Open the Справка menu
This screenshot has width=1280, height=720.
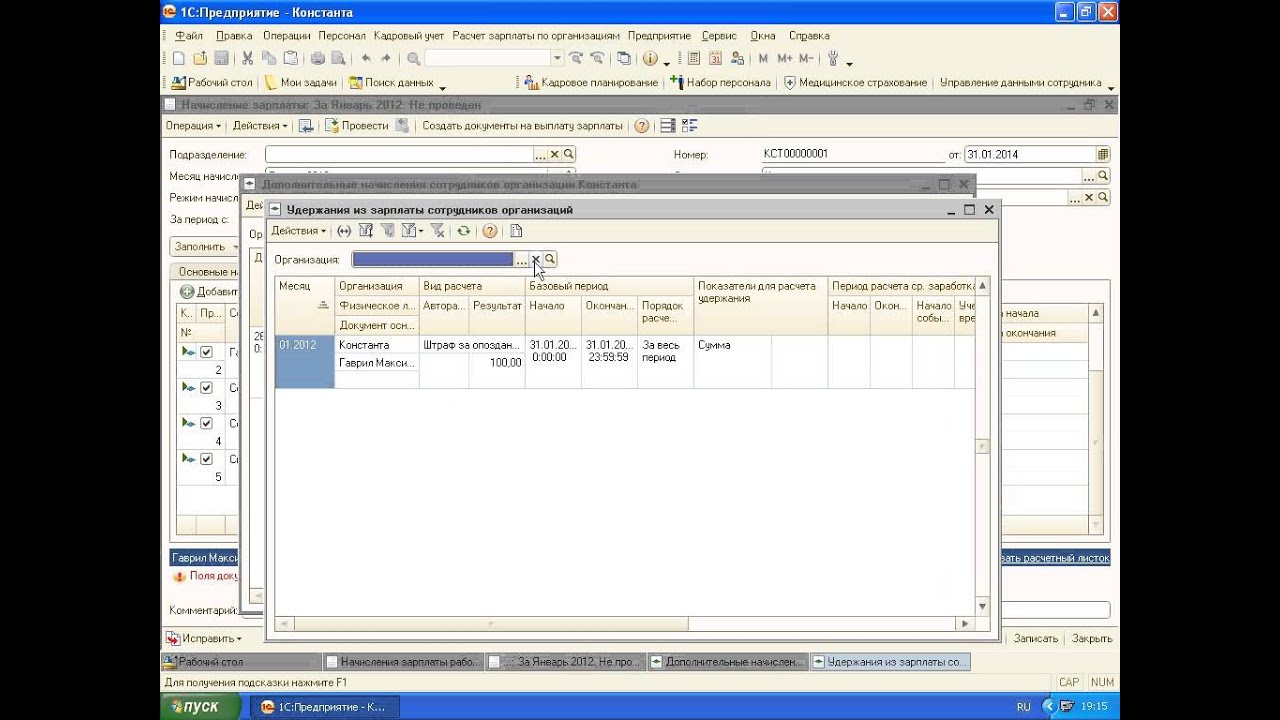[809, 35]
